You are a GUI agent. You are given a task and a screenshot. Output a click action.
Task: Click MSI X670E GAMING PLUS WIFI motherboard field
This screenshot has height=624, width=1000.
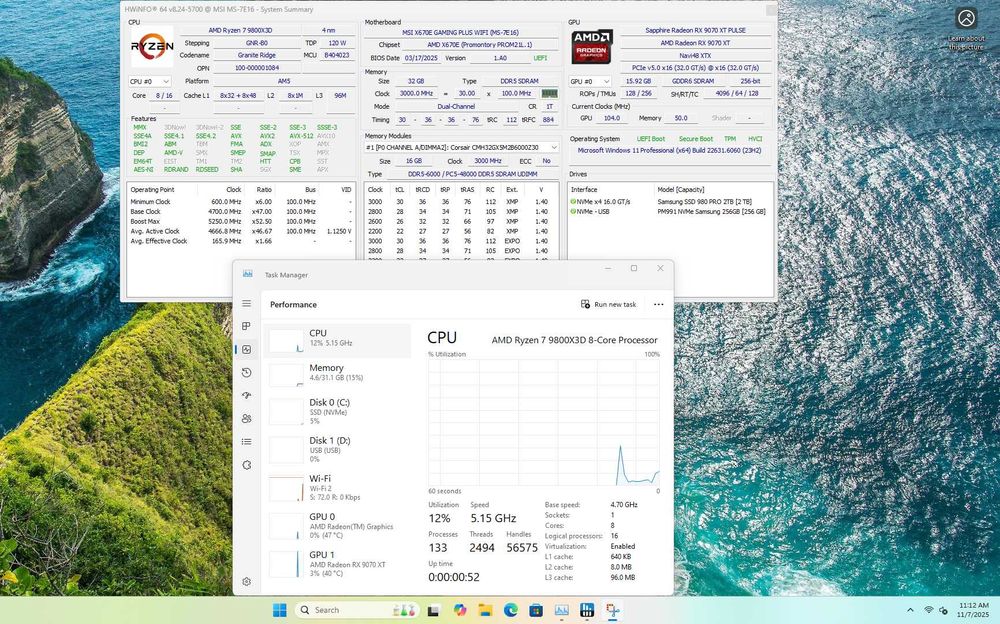(x=460, y=33)
